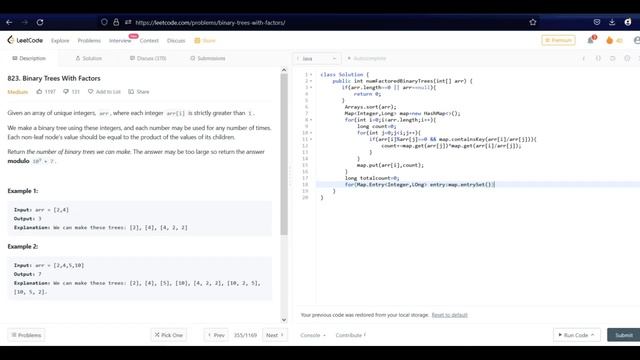Click the LeetCode logo

(25, 40)
